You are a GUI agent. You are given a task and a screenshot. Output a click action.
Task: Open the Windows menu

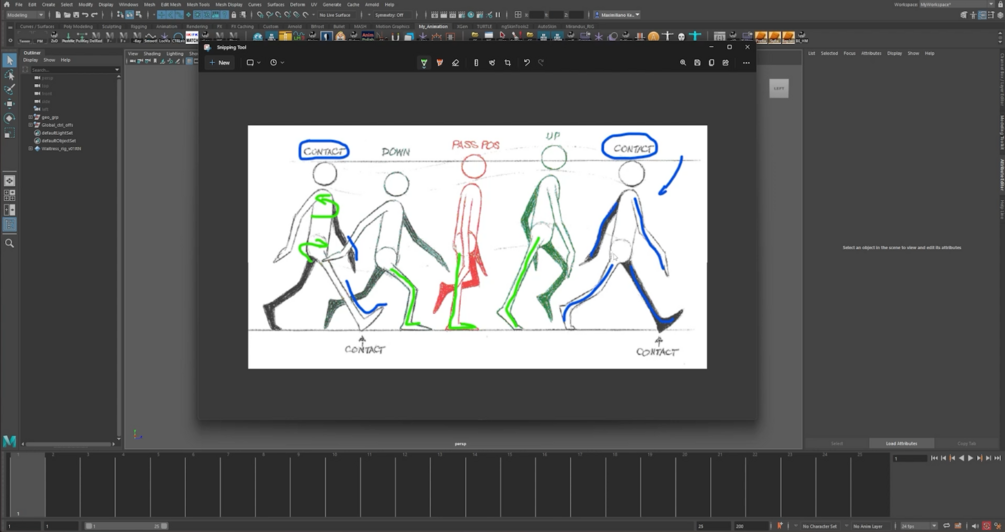[128, 4]
